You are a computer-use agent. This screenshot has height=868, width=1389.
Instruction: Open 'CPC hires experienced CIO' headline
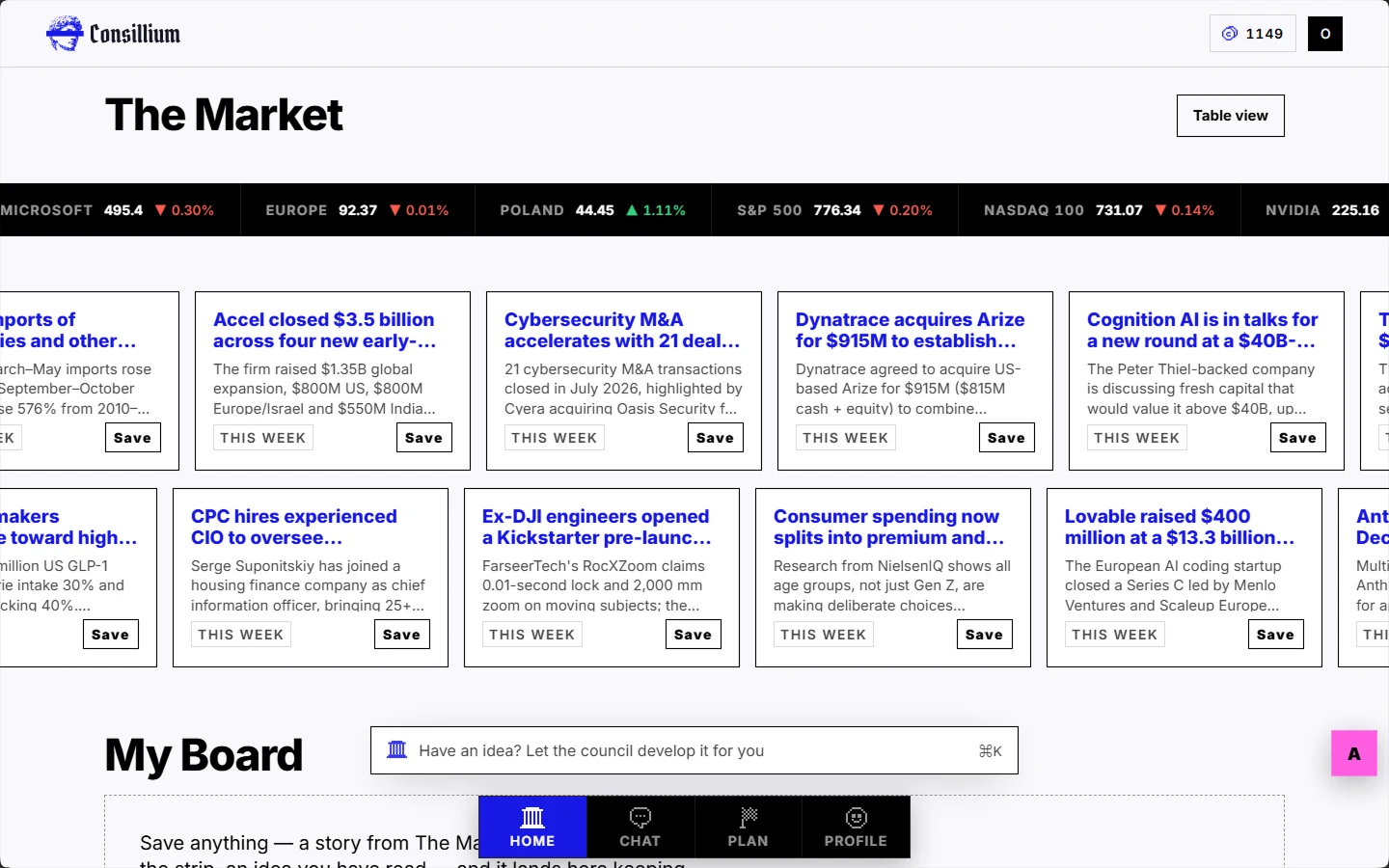[x=294, y=527]
